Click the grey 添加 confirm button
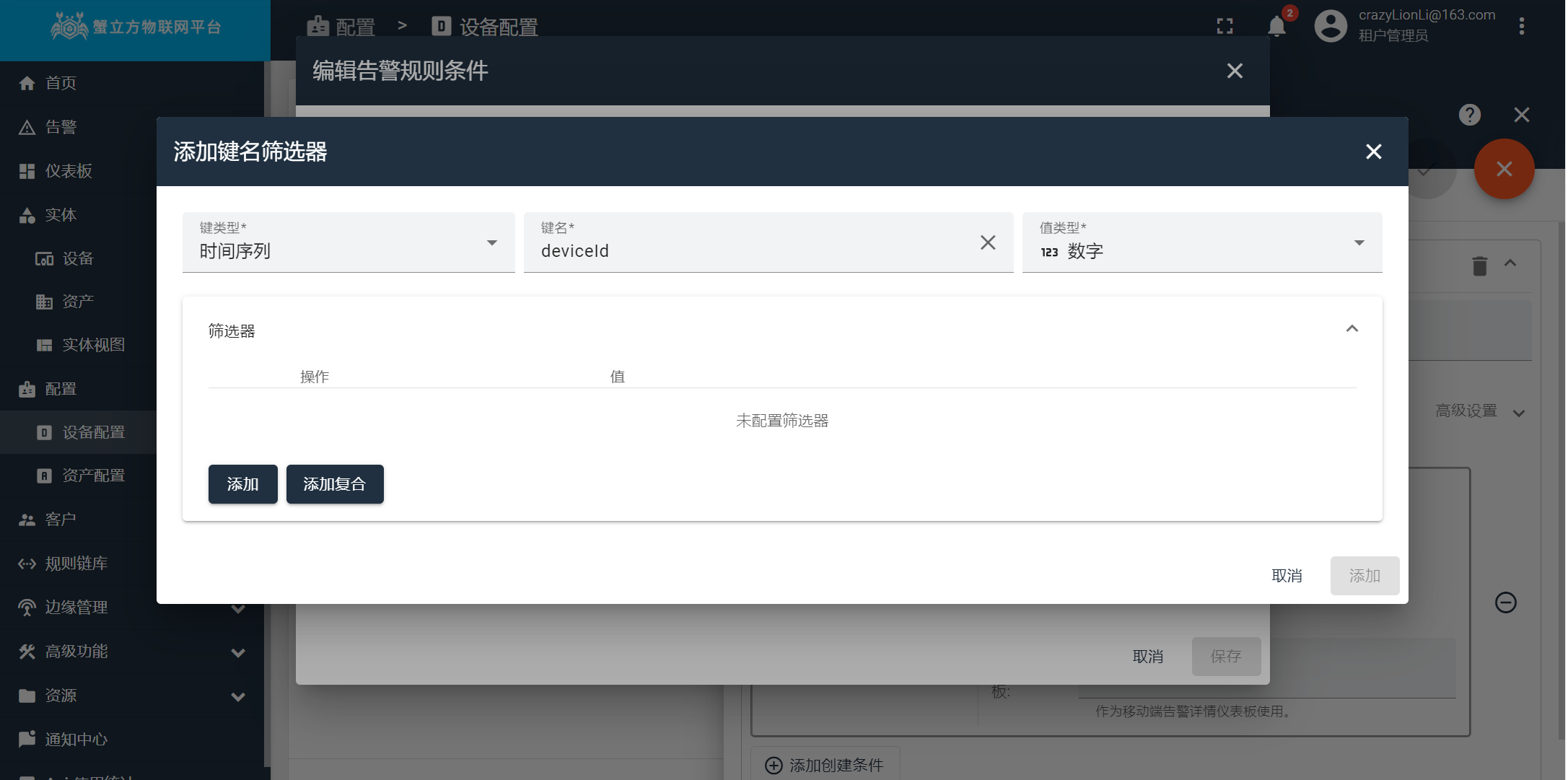This screenshot has height=780, width=1568. point(1365,576)
